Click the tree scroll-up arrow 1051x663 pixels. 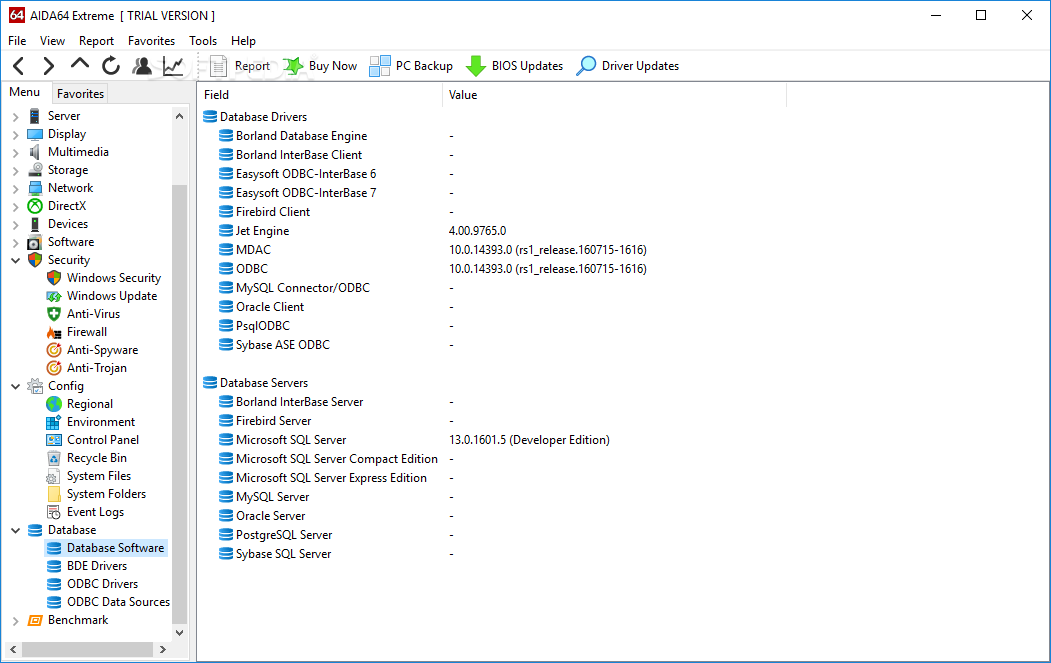[180, 116]
